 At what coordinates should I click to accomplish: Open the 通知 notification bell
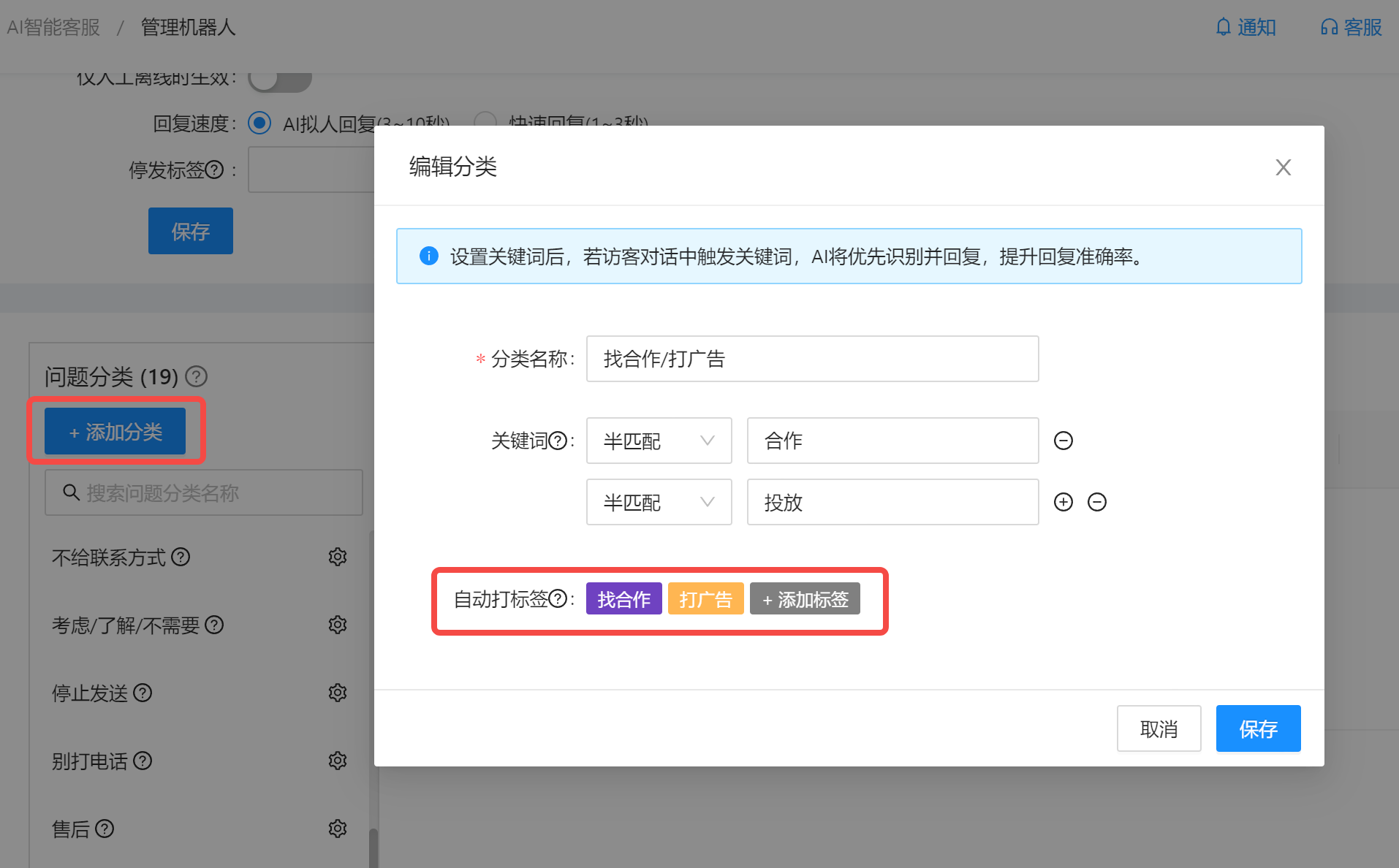pyautogui.click(x=1245, y=27)
